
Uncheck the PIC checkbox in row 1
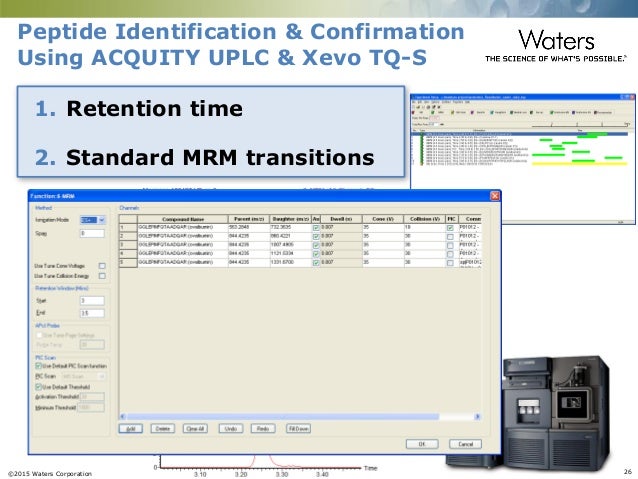click(450, 228)
